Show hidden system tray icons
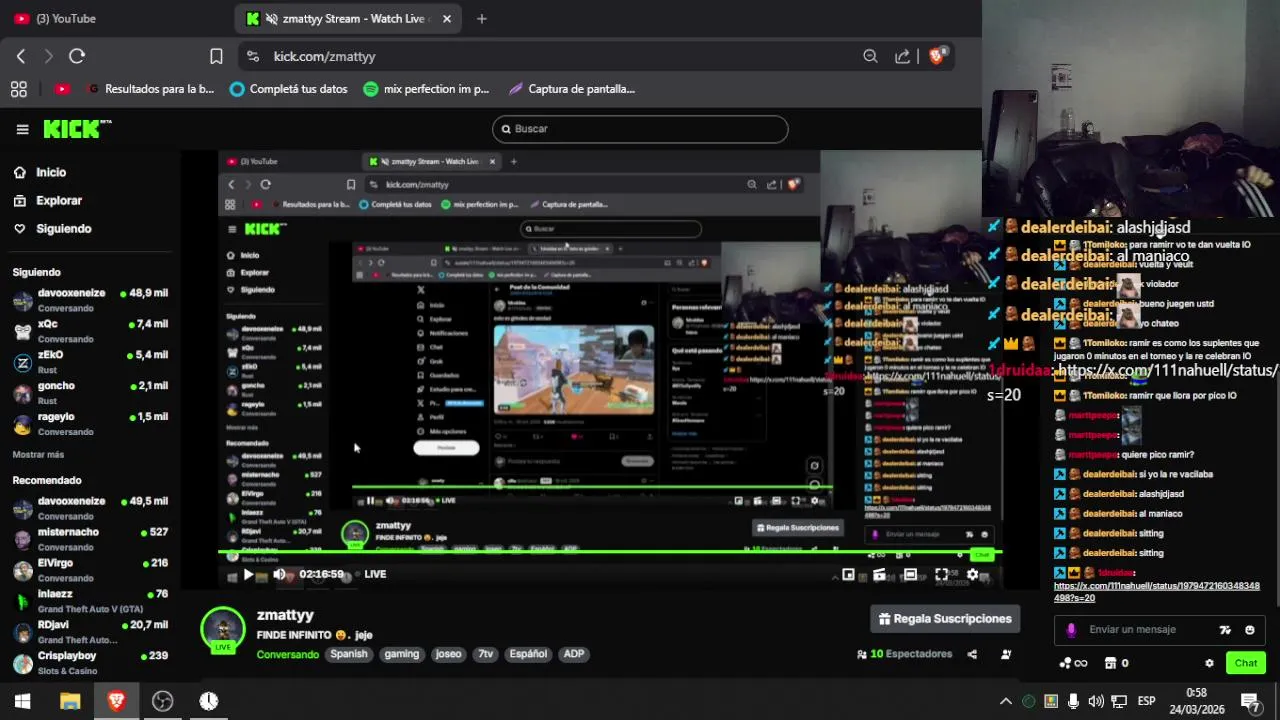 tap(1006, 701)
